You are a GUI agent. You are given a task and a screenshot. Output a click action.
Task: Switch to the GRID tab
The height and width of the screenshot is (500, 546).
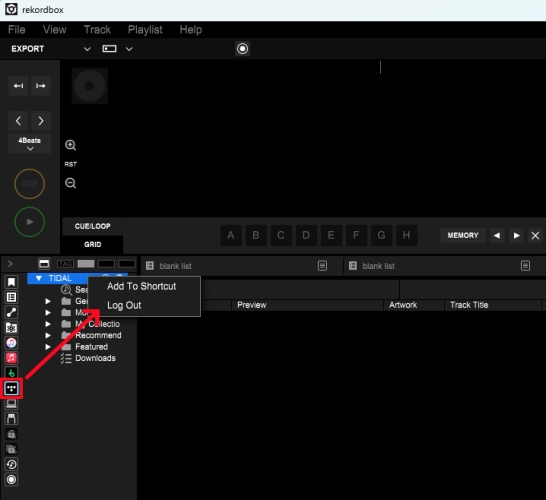pos(93,244)
